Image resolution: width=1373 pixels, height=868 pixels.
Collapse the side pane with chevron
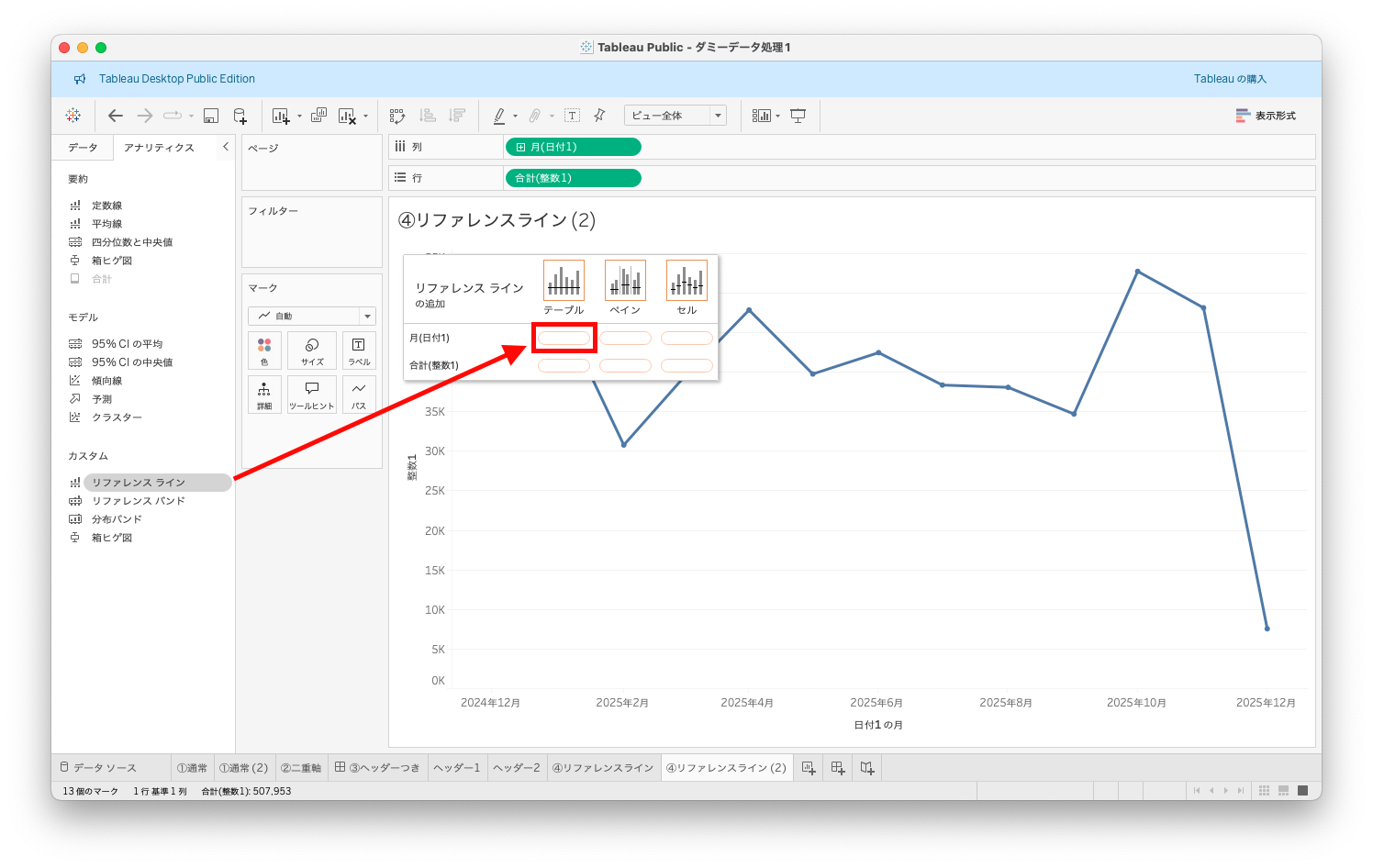pyautogui.click(x=226, y=147)
